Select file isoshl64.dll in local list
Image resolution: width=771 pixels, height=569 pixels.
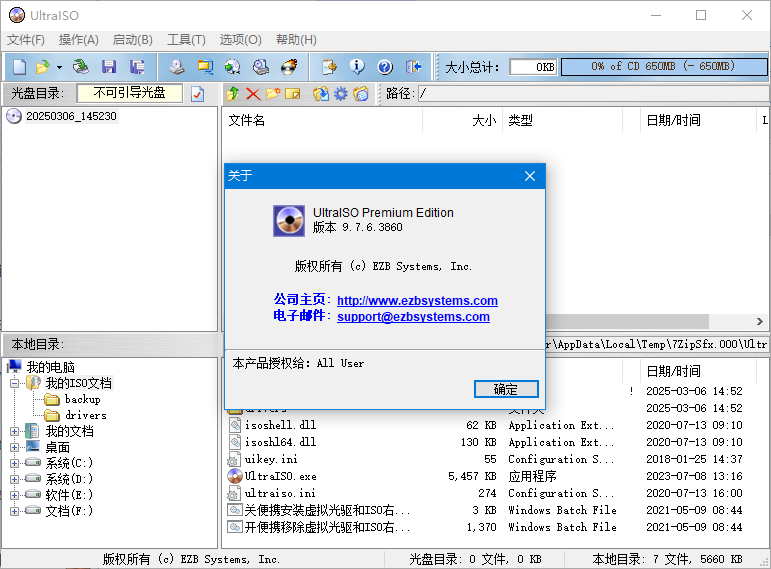point(280,442)
